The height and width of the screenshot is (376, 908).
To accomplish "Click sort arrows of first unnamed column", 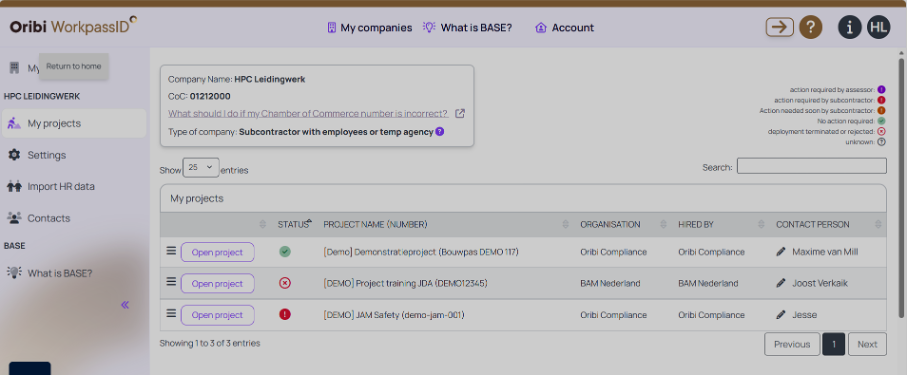I will 263,224.
